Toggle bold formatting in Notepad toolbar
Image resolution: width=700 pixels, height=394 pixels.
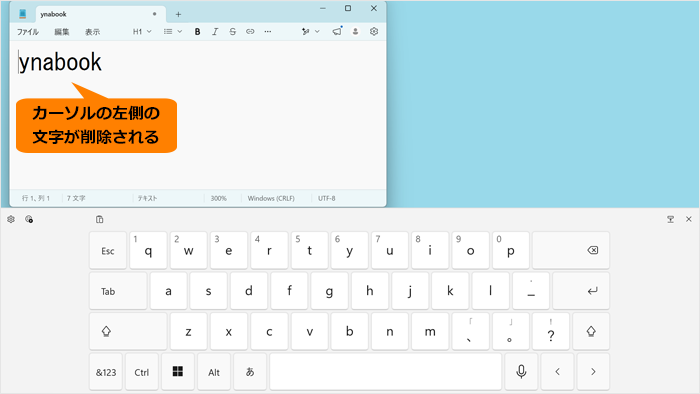click(x=197, y=32)
